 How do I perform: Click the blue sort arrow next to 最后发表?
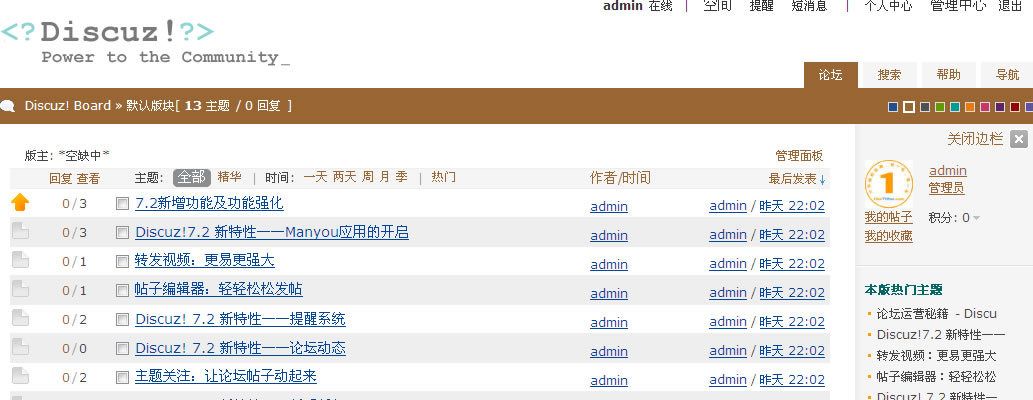(x=822, y=180)
